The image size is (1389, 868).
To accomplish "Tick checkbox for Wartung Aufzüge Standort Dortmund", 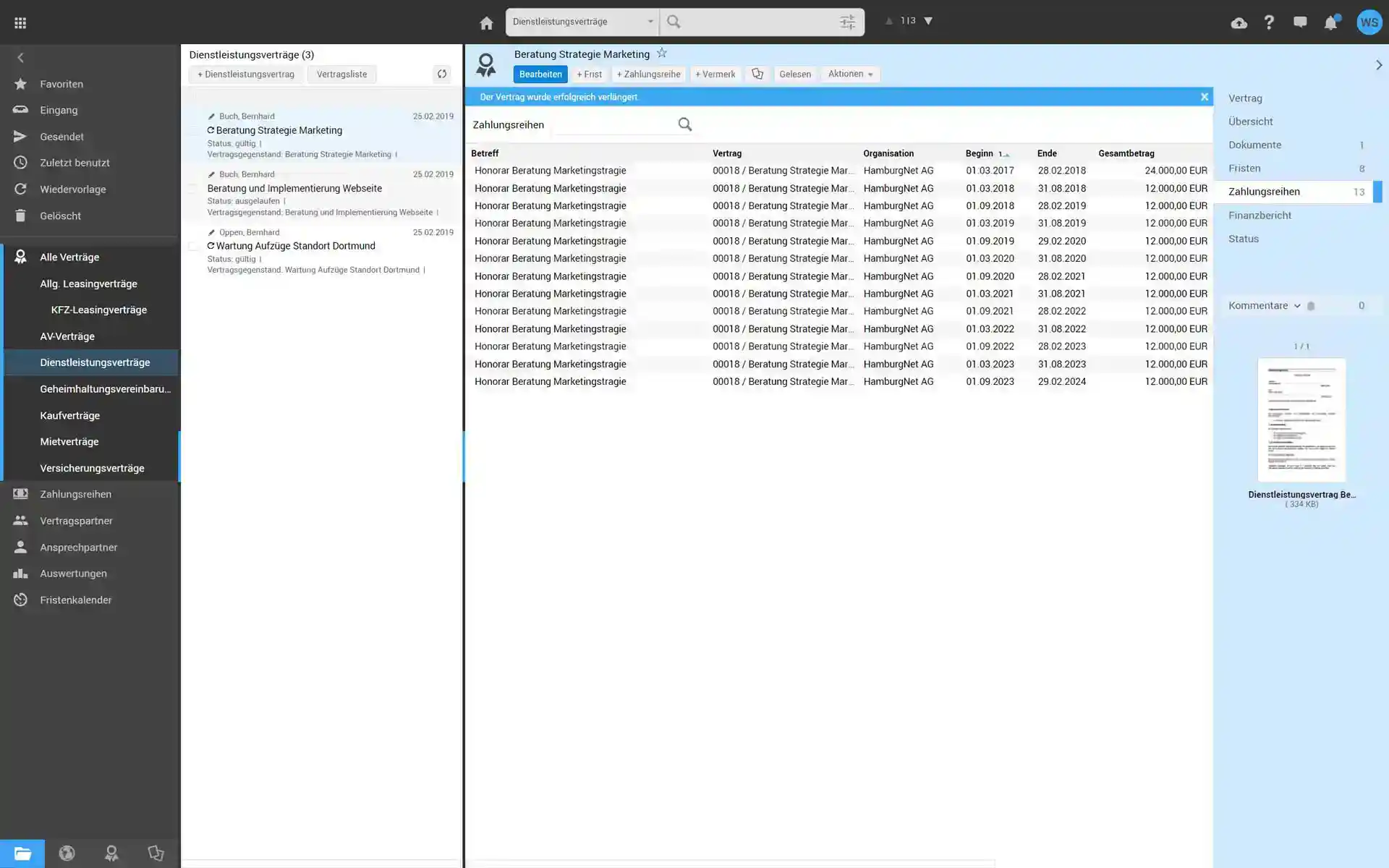I will 193,247.
